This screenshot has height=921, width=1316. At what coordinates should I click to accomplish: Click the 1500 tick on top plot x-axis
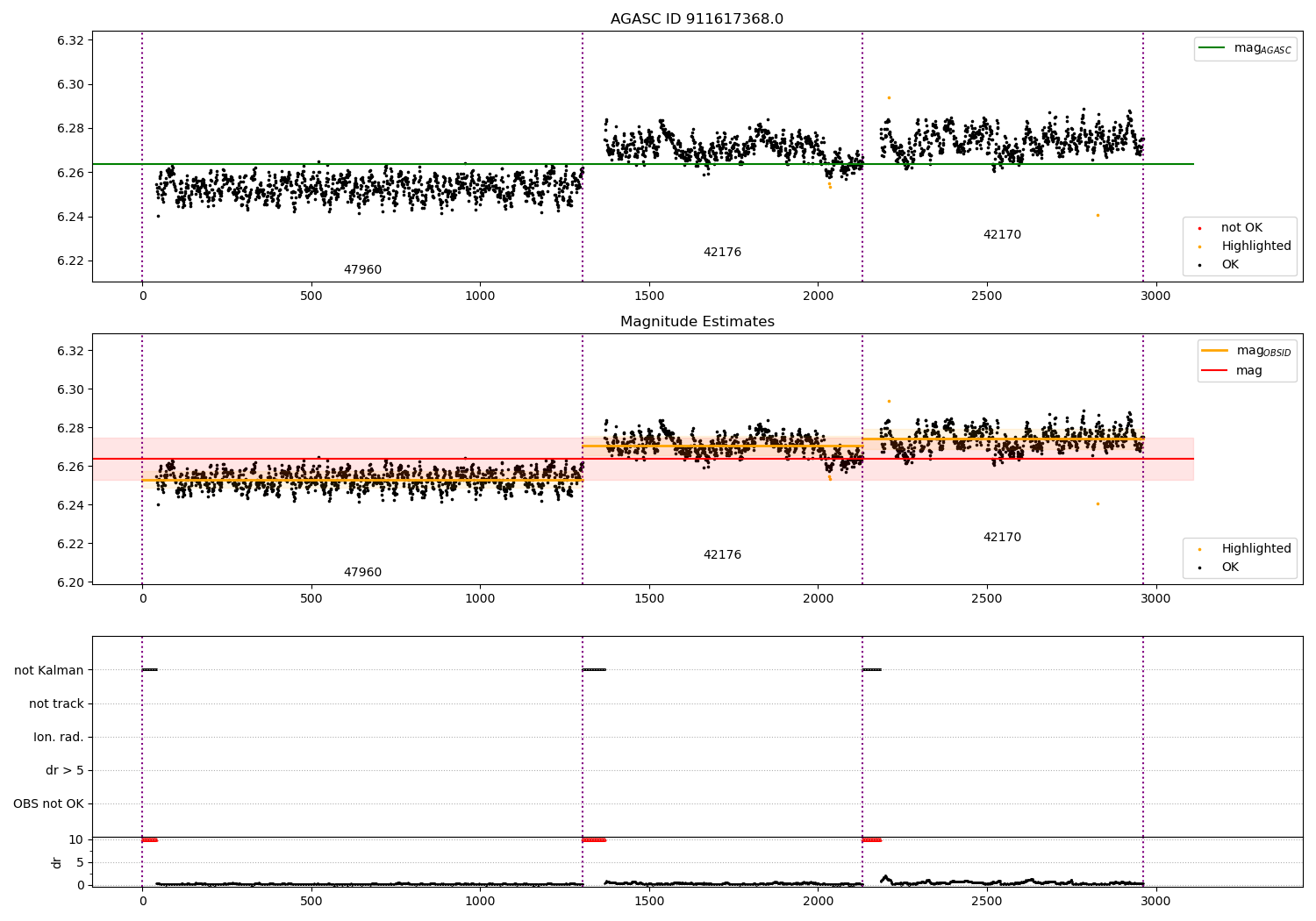[649, 296]
